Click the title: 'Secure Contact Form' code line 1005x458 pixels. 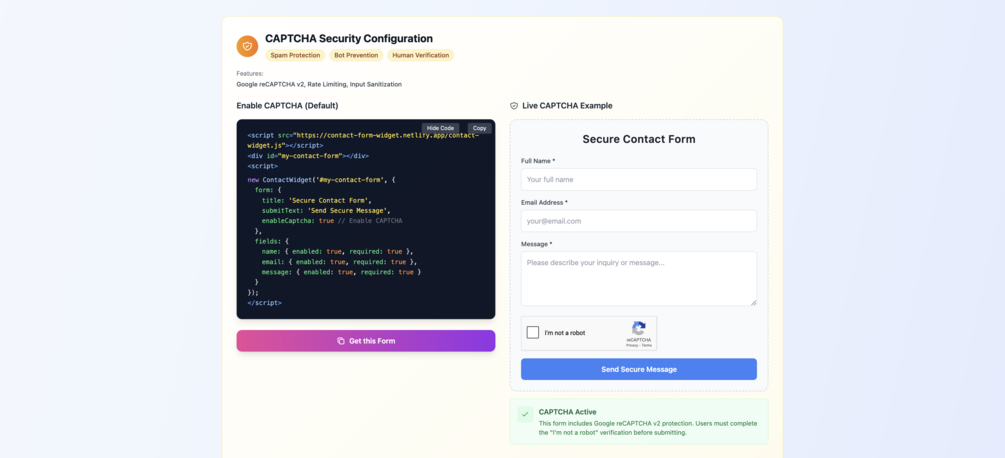coord(317,200)
